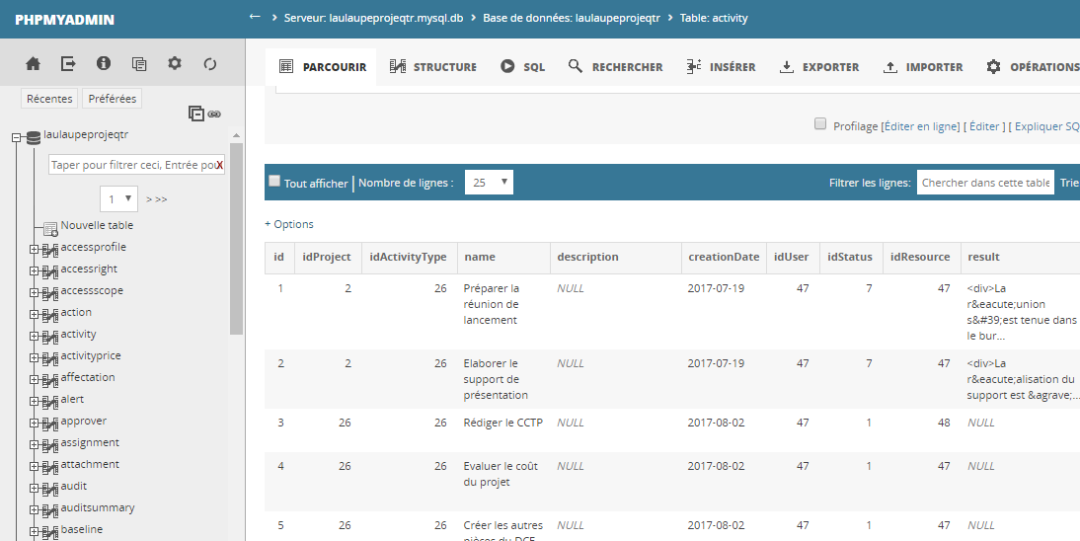The height and width of the screenshot is (541, 1080).
Task: Collapse the laulaupeprojeqtr database tree node
Action: point(16,138)
